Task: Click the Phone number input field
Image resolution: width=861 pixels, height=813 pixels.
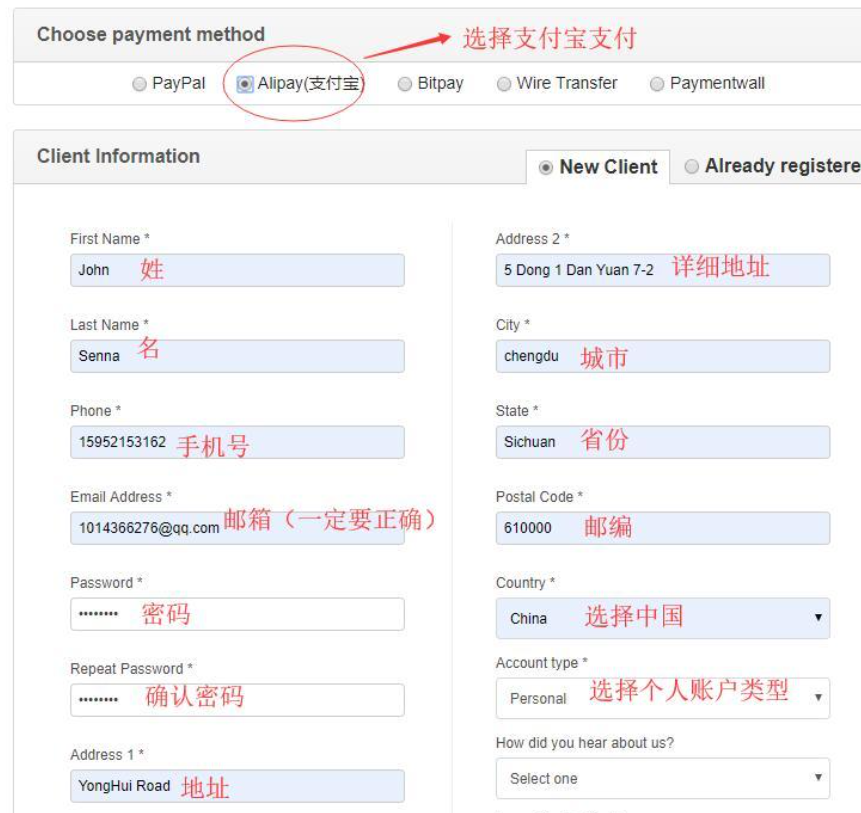Action: pyautogui.click(x=237, y=442)
